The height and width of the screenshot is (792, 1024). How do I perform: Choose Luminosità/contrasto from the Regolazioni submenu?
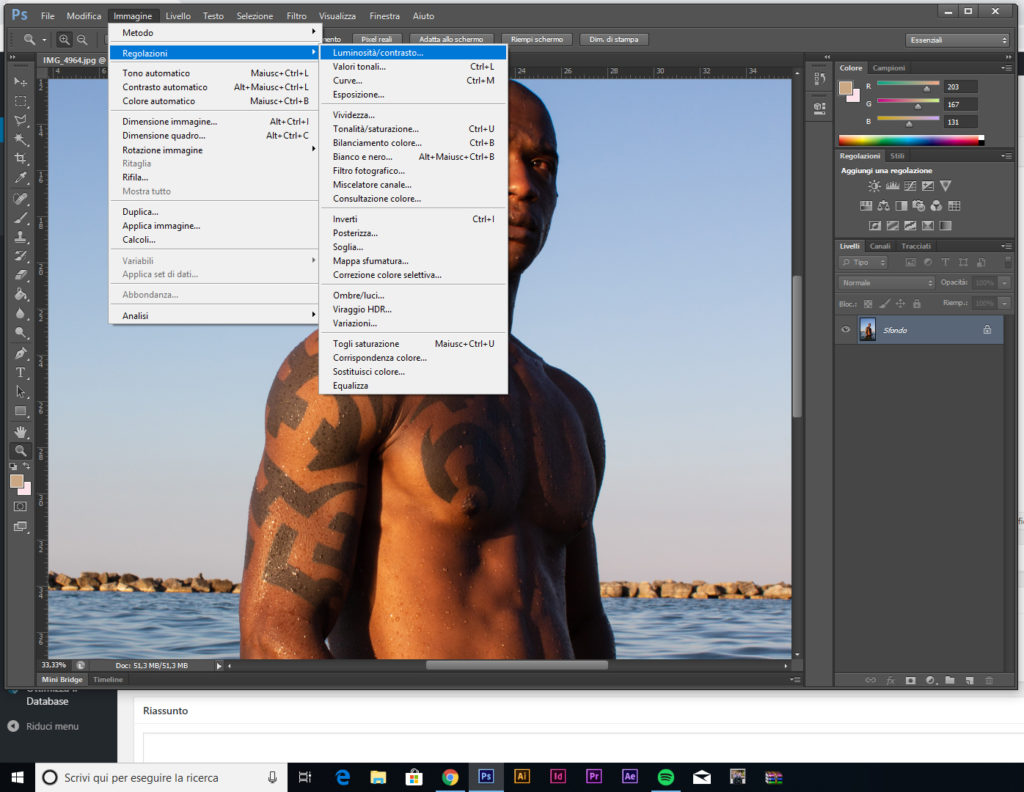click(378, 52)
